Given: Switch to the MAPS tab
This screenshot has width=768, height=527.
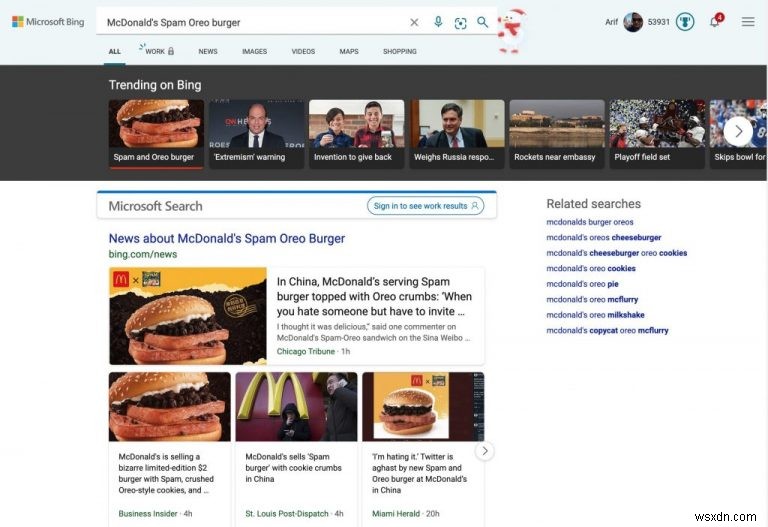Looking at the screenshot, I should point(349,51).
